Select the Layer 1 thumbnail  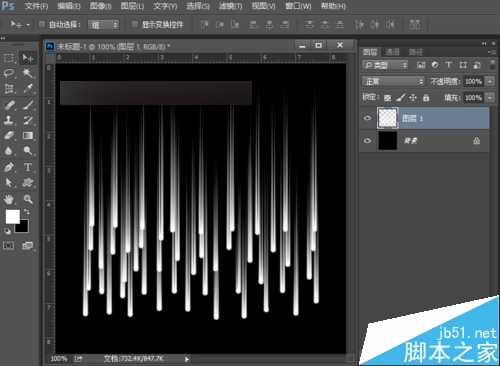[x=387, y=118]
